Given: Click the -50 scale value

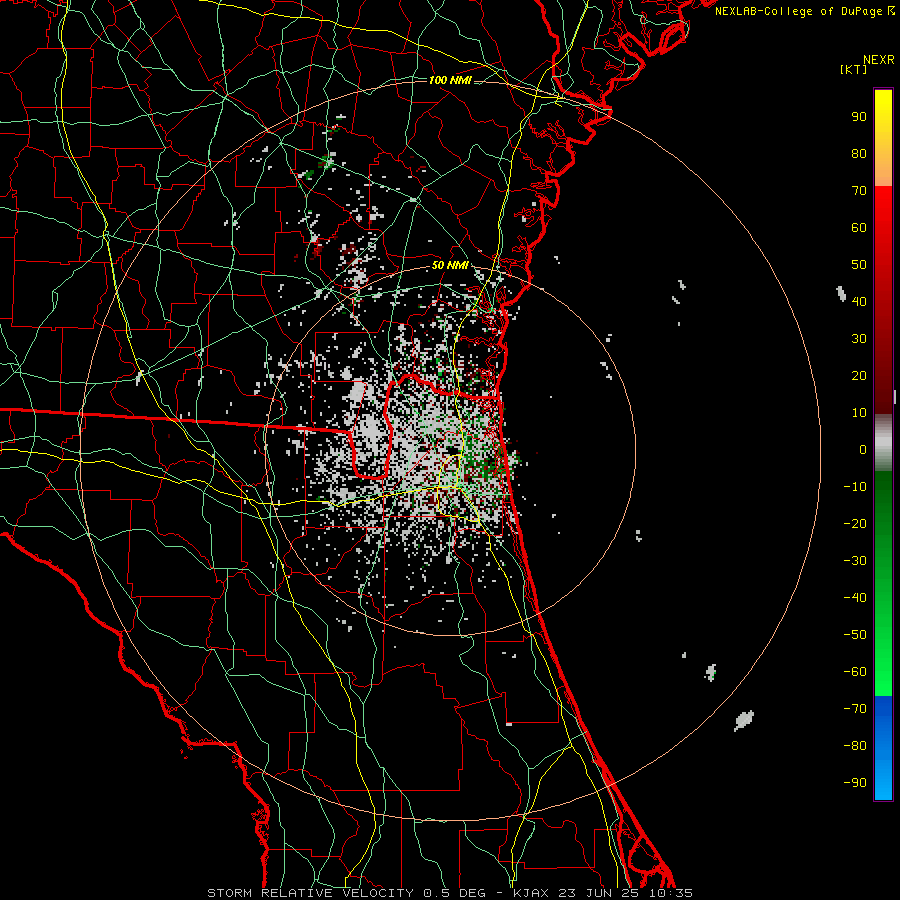Looking at the screenshot, I should [855, 635].
